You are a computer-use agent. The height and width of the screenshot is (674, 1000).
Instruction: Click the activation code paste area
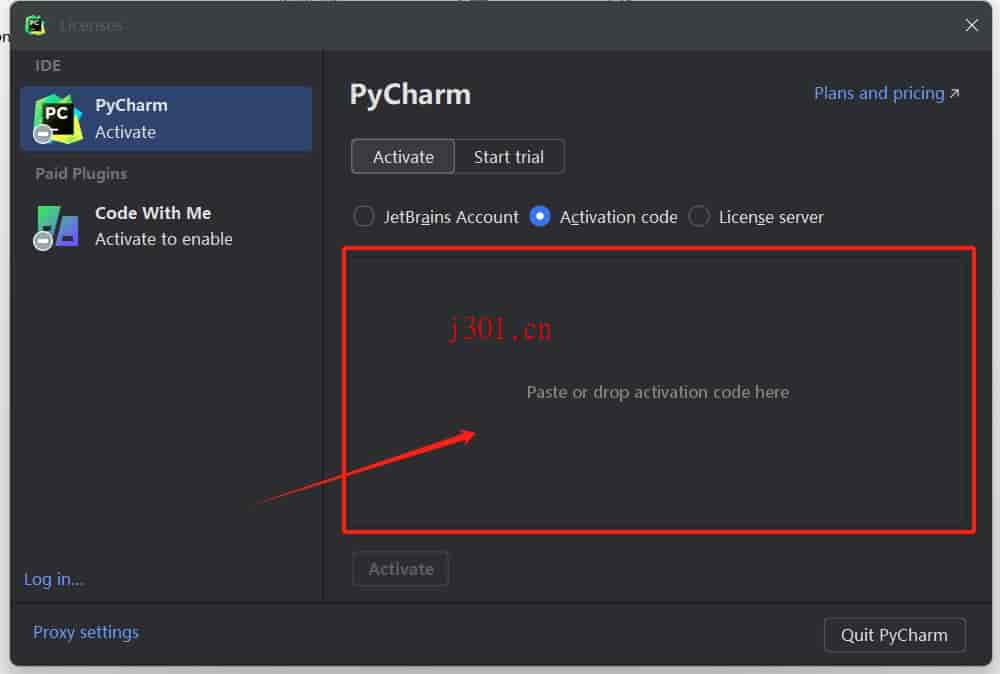pyautogui.click(x=659, y=390)
